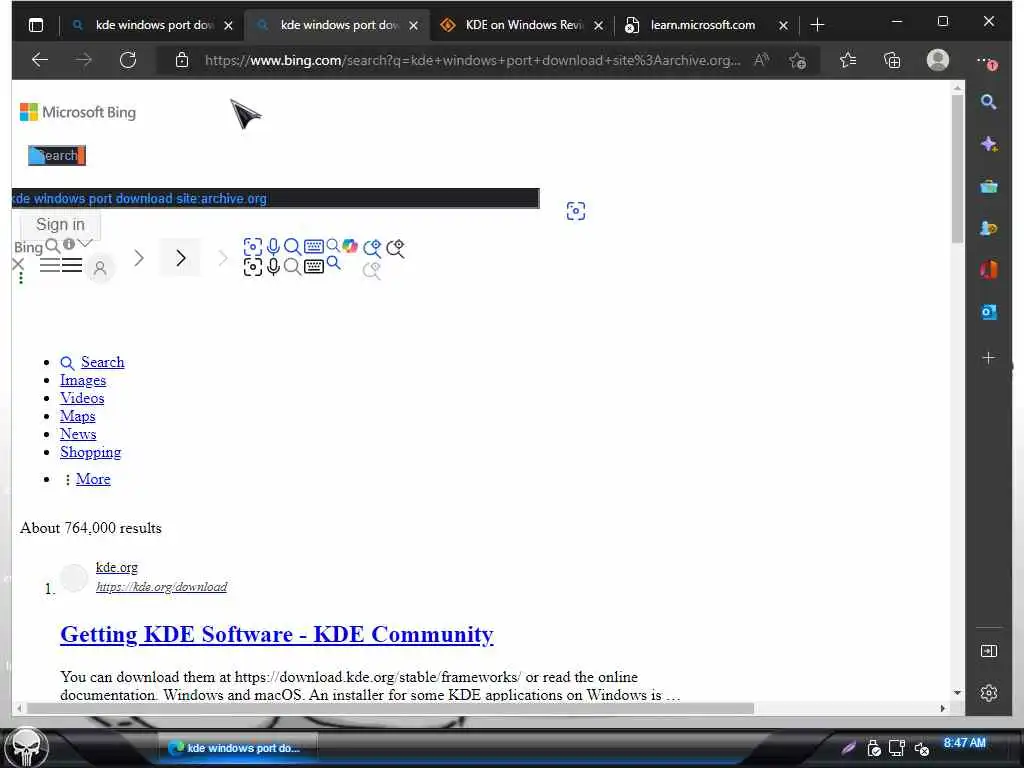Close the KDE on Windows Review tab

598,25
